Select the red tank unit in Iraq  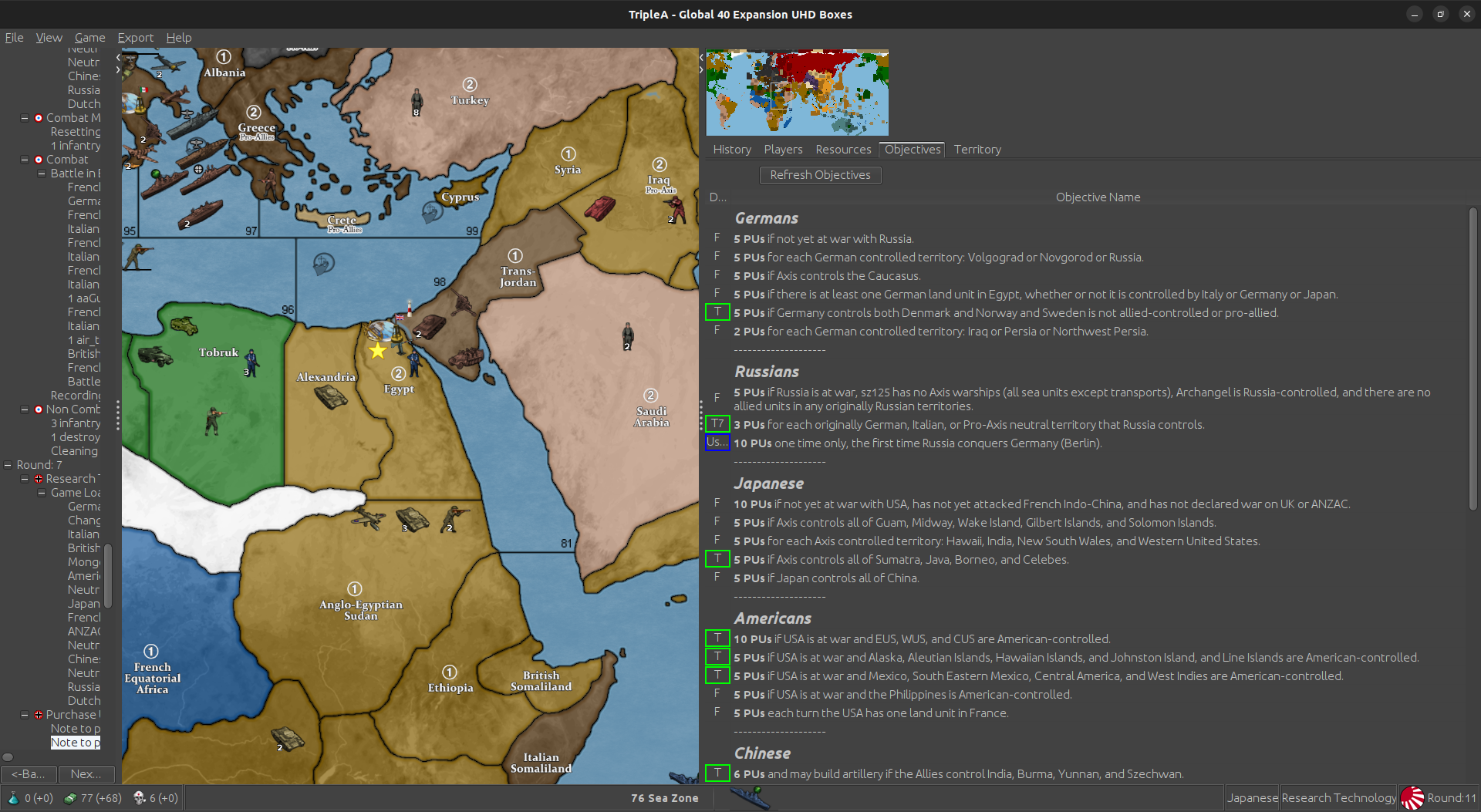pyautogui.click(x=600, y=207)
